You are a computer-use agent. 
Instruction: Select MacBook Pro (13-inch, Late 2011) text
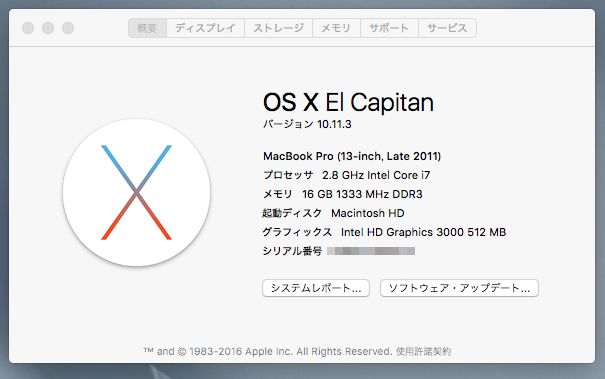352,156
